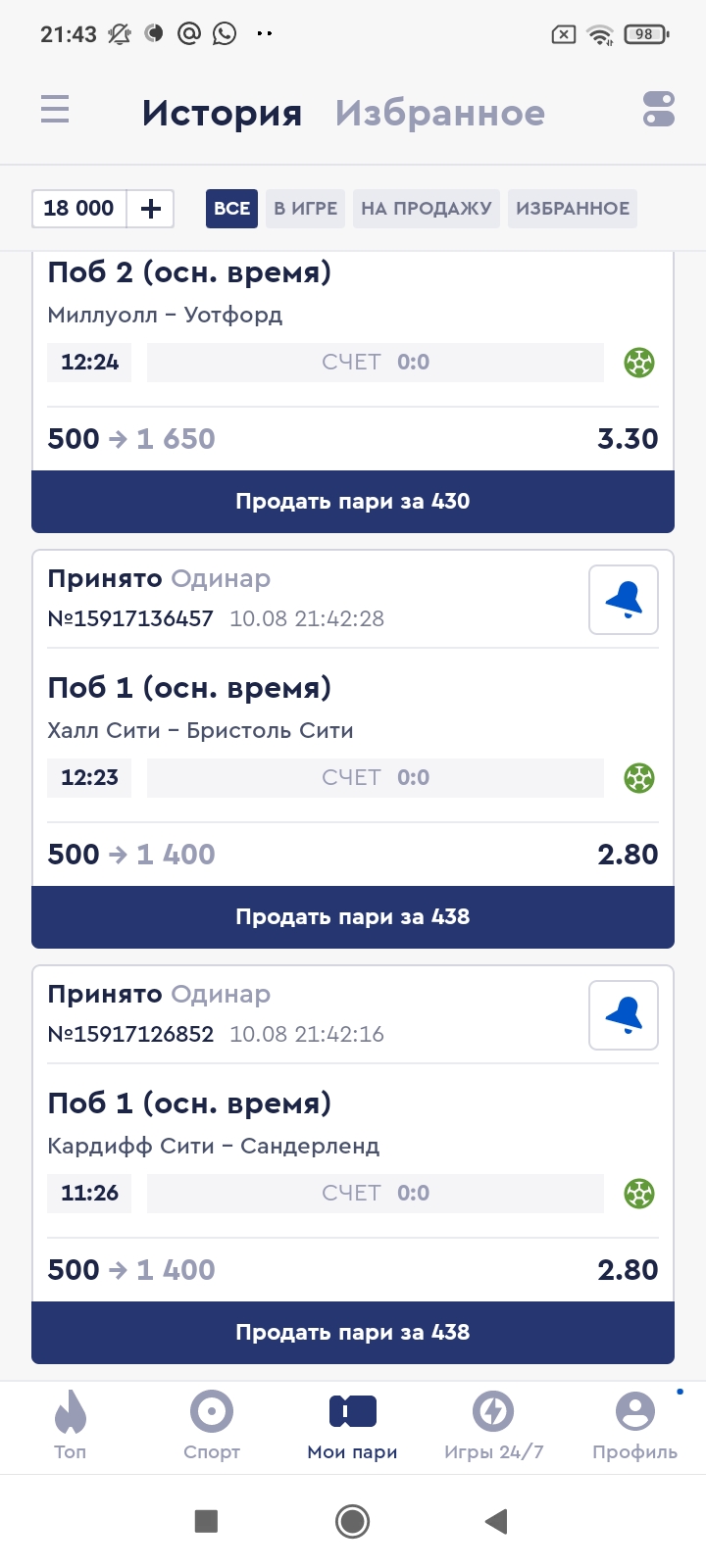706x1568 pixels.
Task: Toggle bell notification for Кардифф Сити bet
Action: (x=624, y=1015)
